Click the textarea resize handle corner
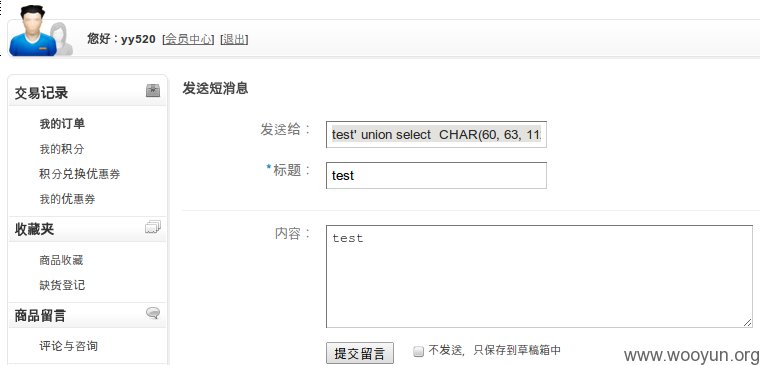This screenshot has height=365, width=760. pos(747,323)
